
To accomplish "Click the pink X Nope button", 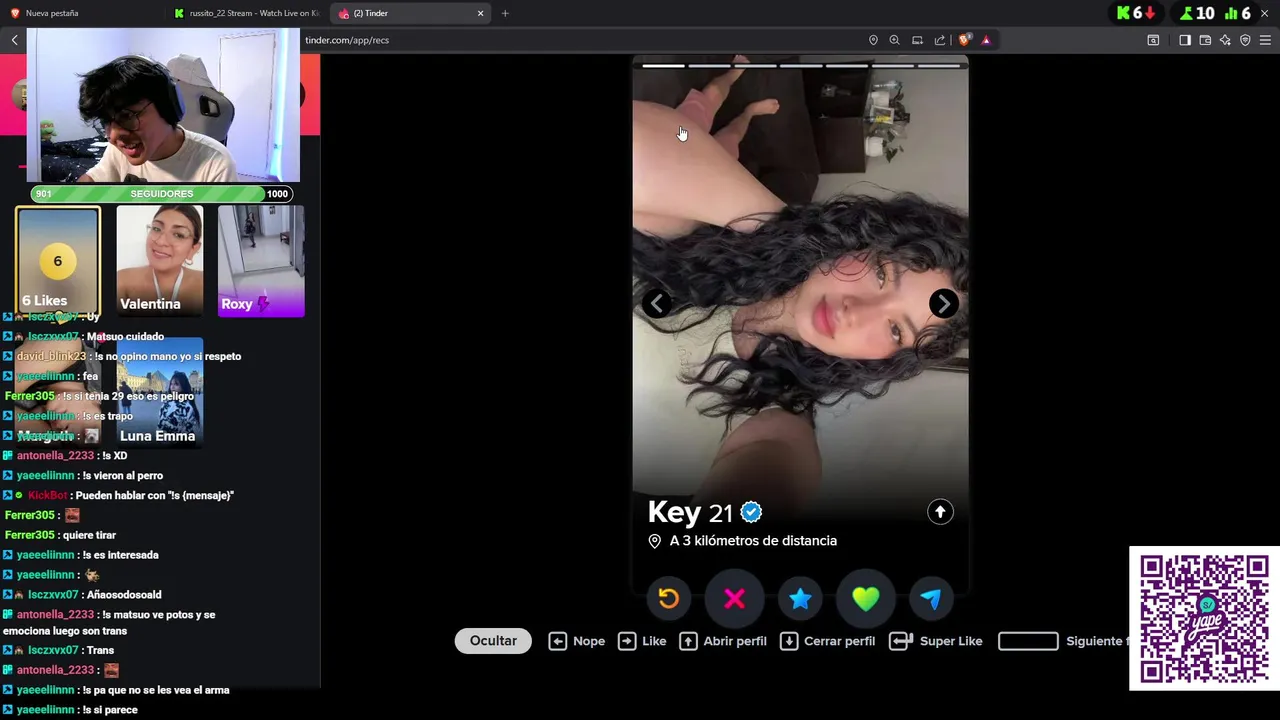I will point(734,598).
